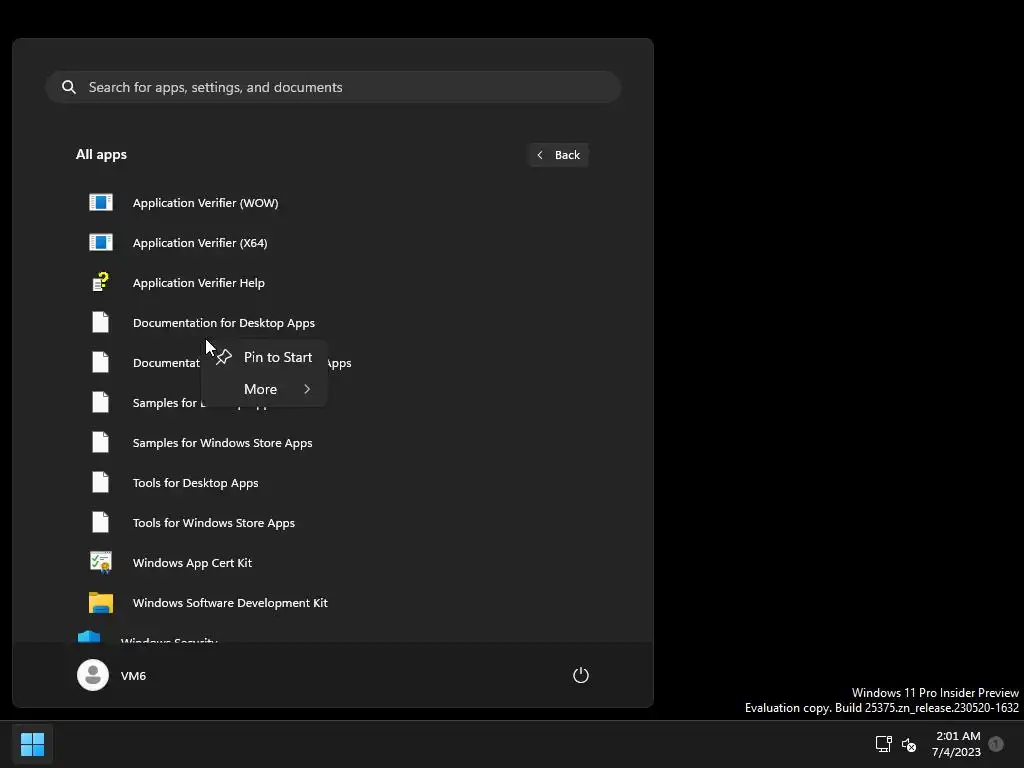Click the magnifier icon in the search box

point(69,87)
